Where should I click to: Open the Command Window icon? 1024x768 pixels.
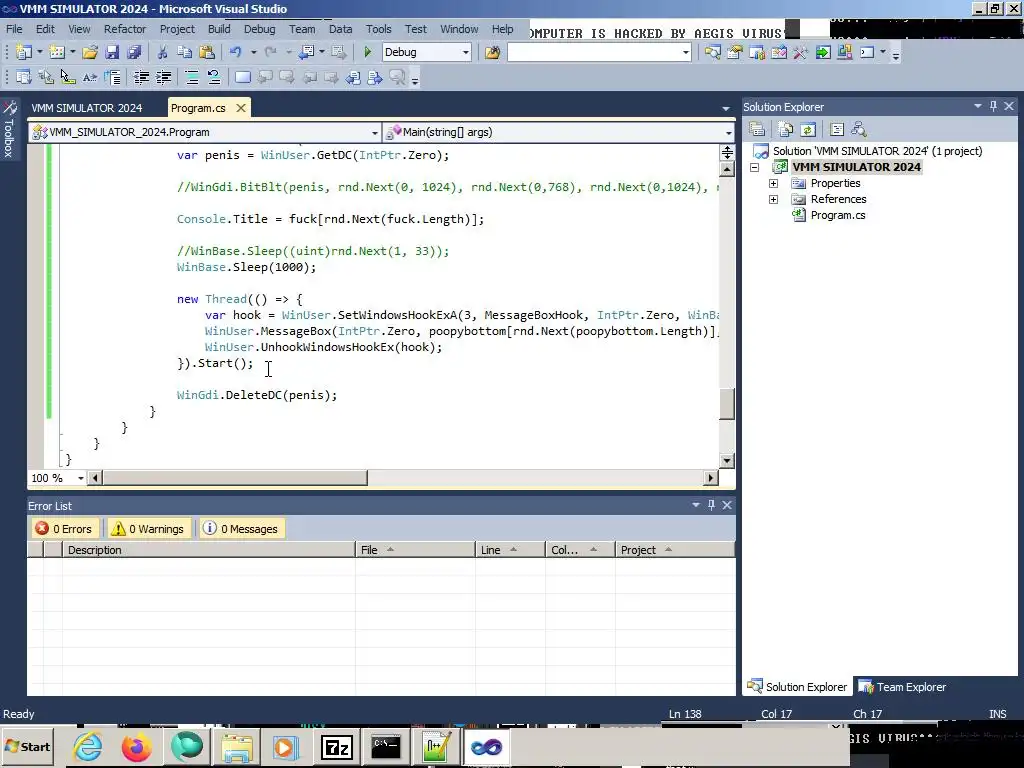tap(867, 52)
